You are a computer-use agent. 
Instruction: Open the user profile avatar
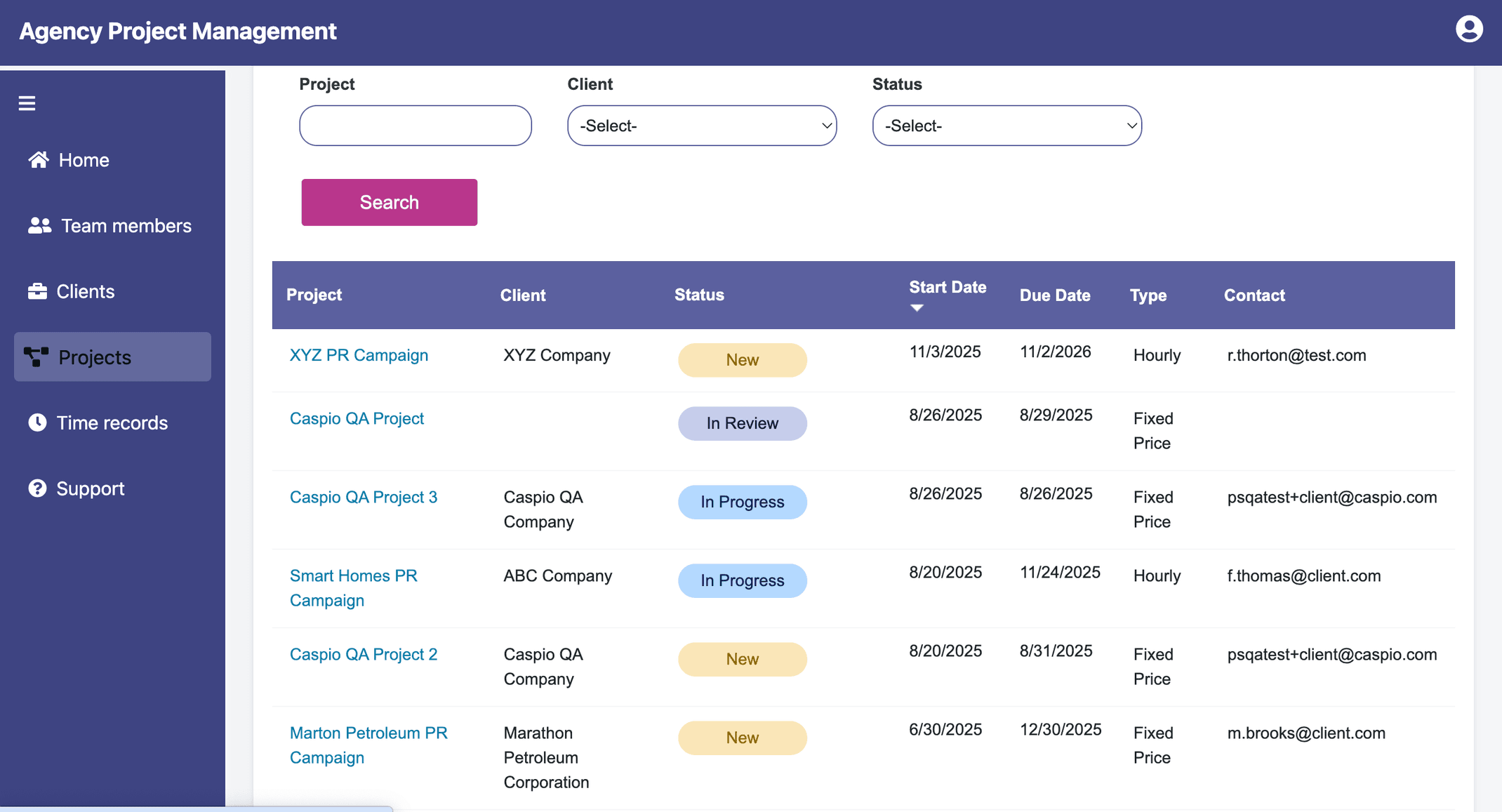tap(1469, 29)
